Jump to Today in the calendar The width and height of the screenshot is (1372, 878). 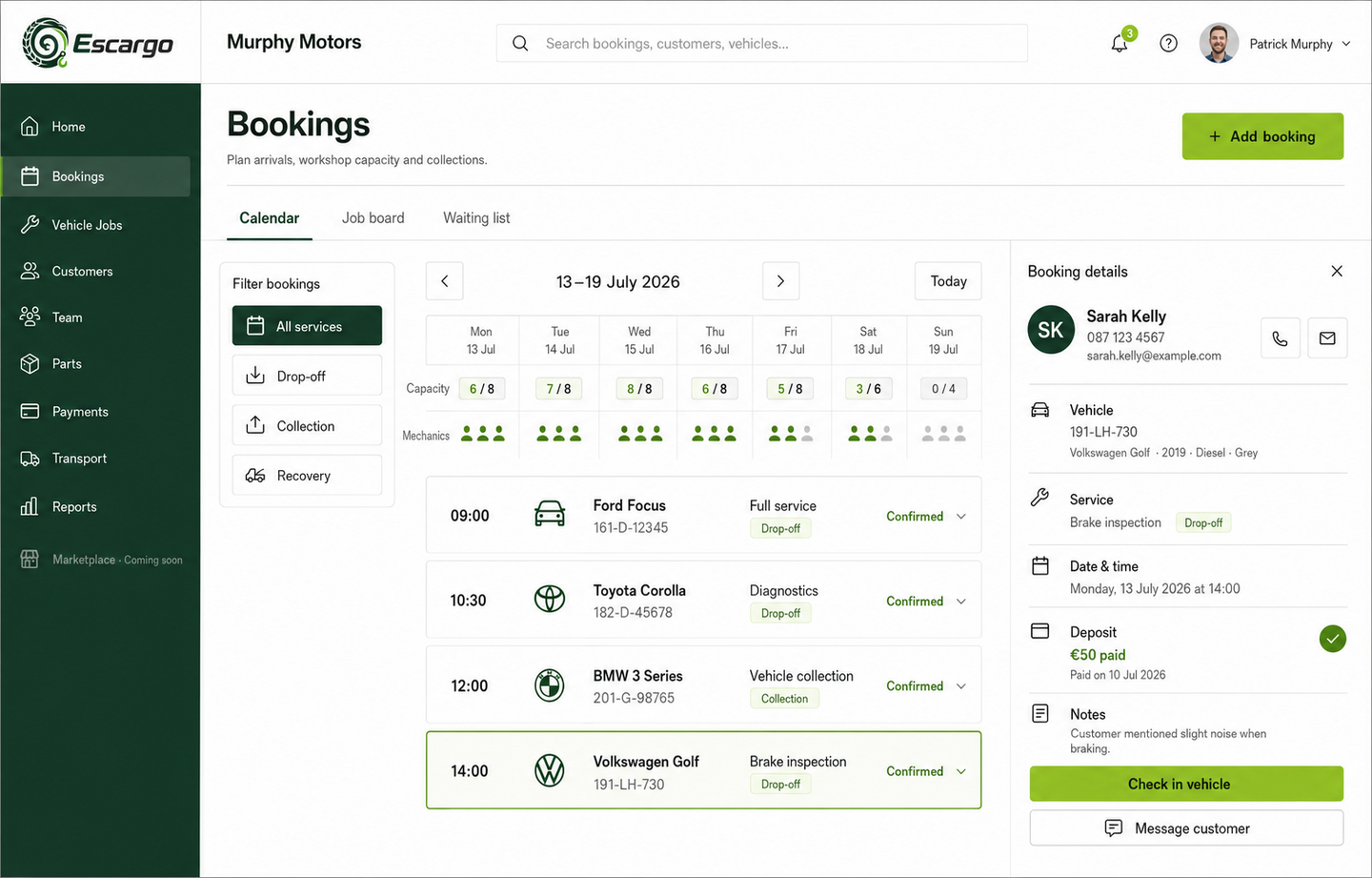point(948,281)
